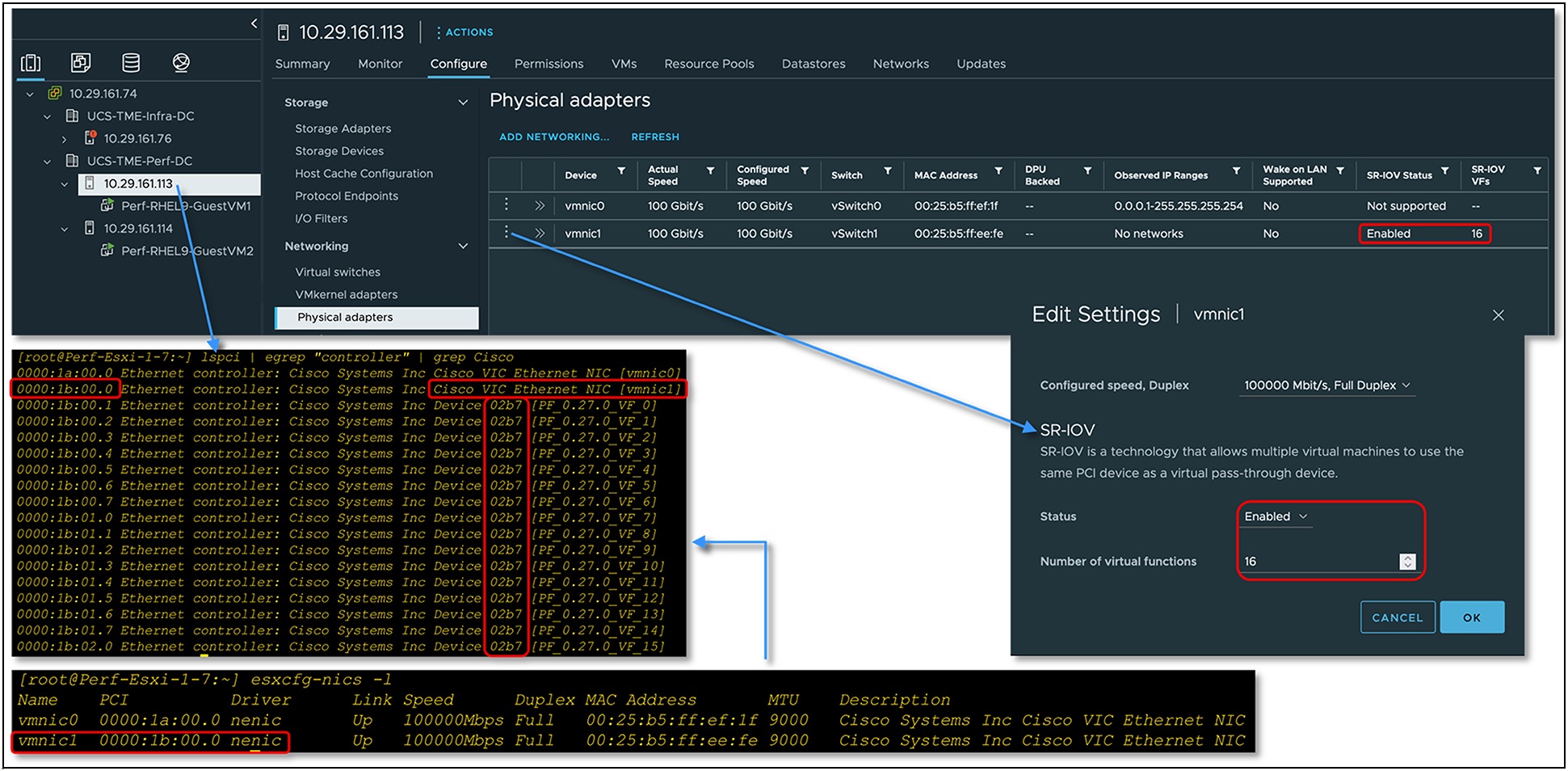Expand details chevrons for vmnic0 row
1568x771 pixels.
(x=540, y=206)
